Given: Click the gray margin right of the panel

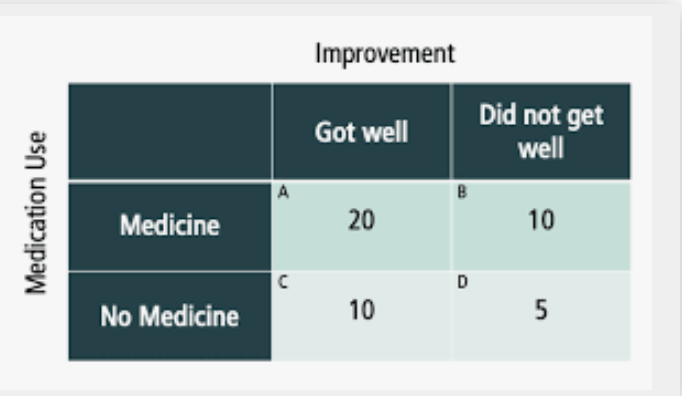Looking at the screenshot, I should coord(667,200).
